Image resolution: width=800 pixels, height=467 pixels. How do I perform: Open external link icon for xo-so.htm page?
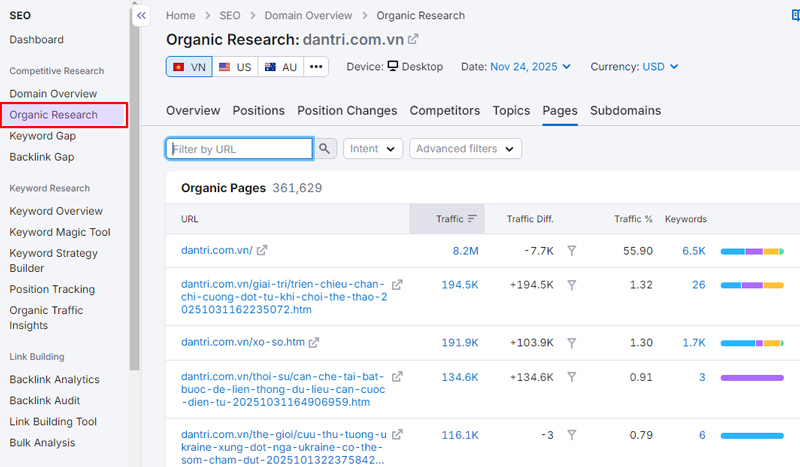point(314,342)
